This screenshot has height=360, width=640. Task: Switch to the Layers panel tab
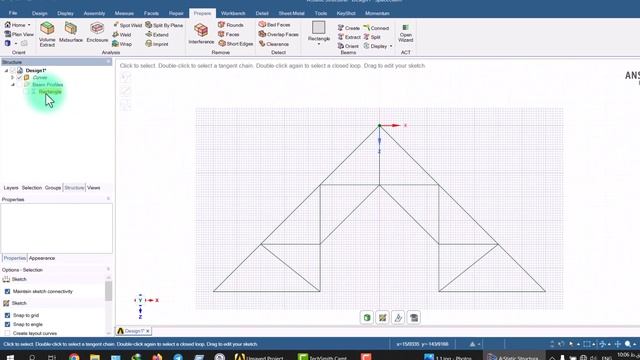point(11,188)
